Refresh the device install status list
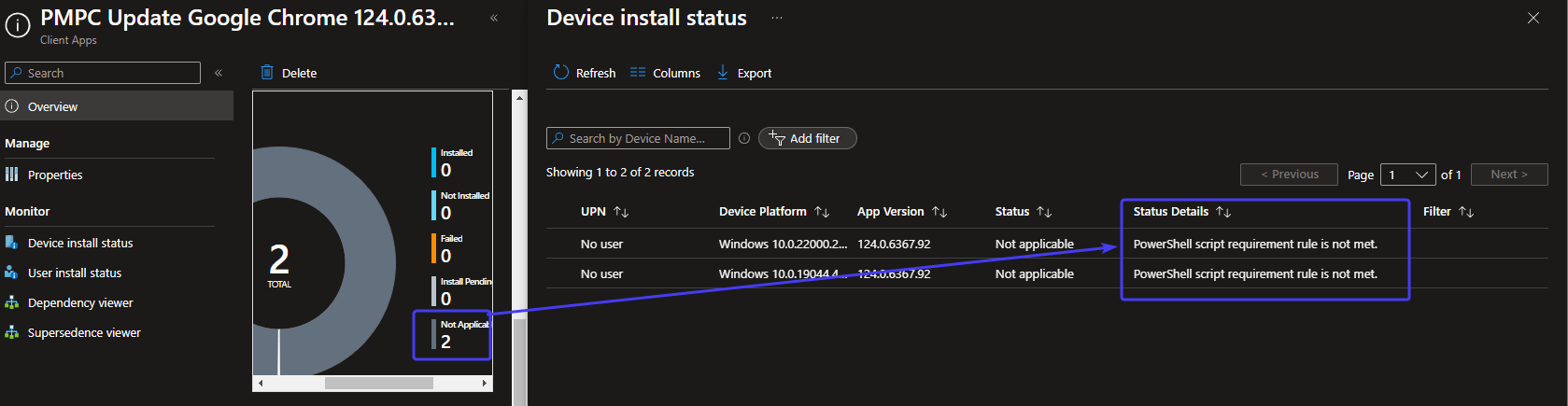 [585, 73]
